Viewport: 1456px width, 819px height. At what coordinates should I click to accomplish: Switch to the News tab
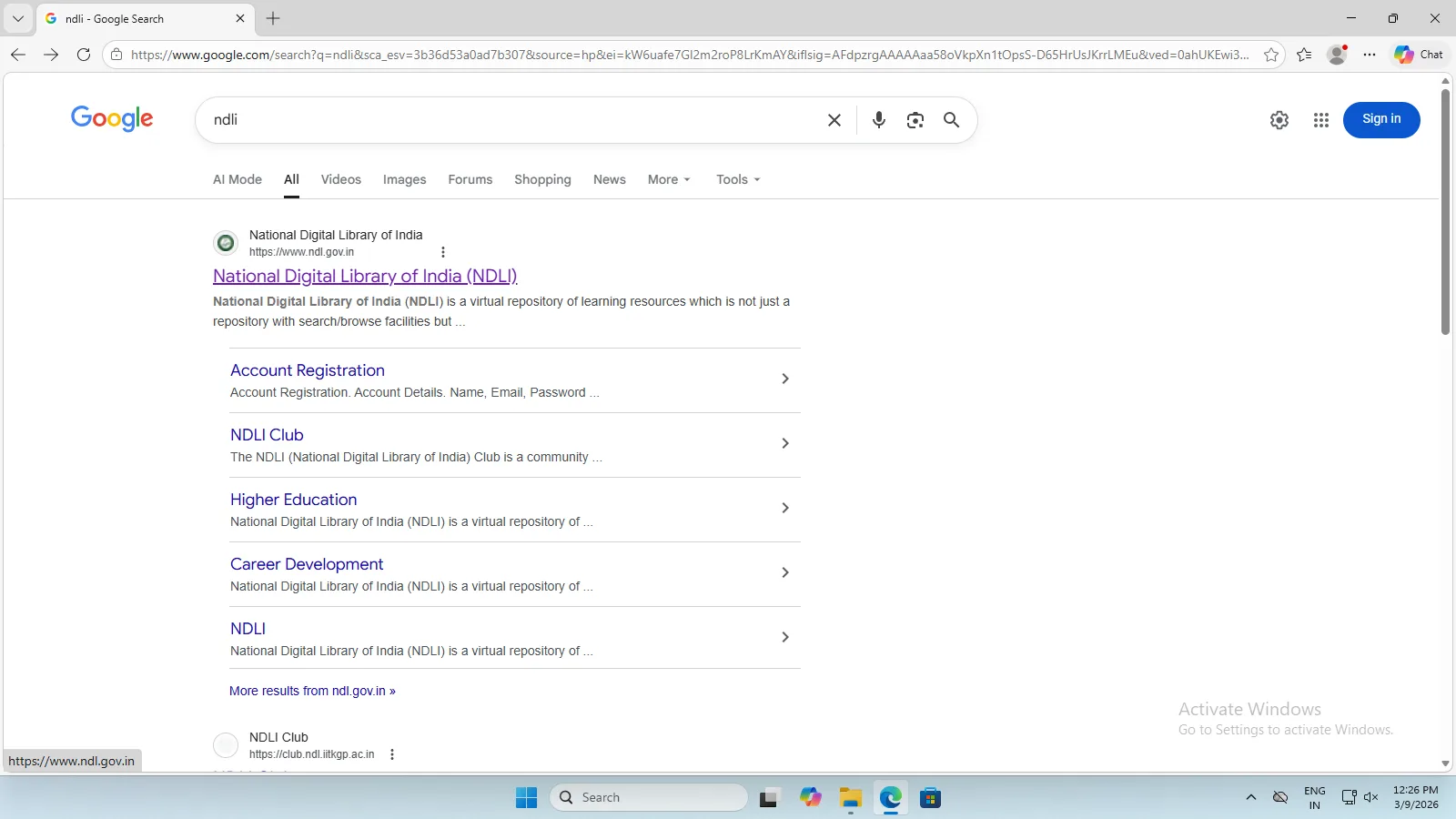tap(609, 179)
